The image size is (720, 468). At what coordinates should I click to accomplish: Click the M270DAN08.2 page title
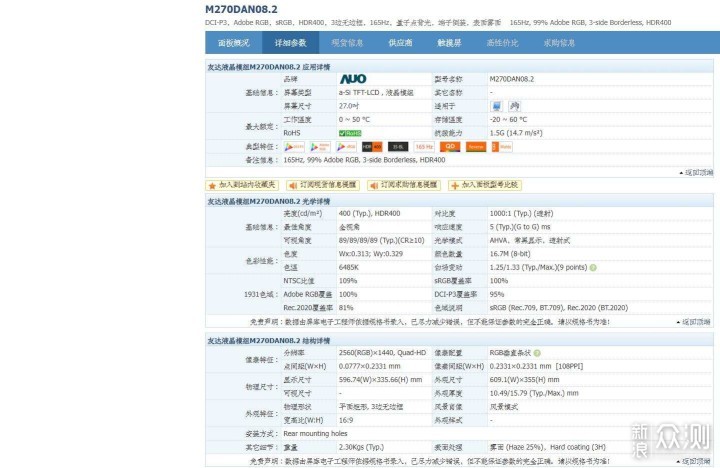click(241, 9)
